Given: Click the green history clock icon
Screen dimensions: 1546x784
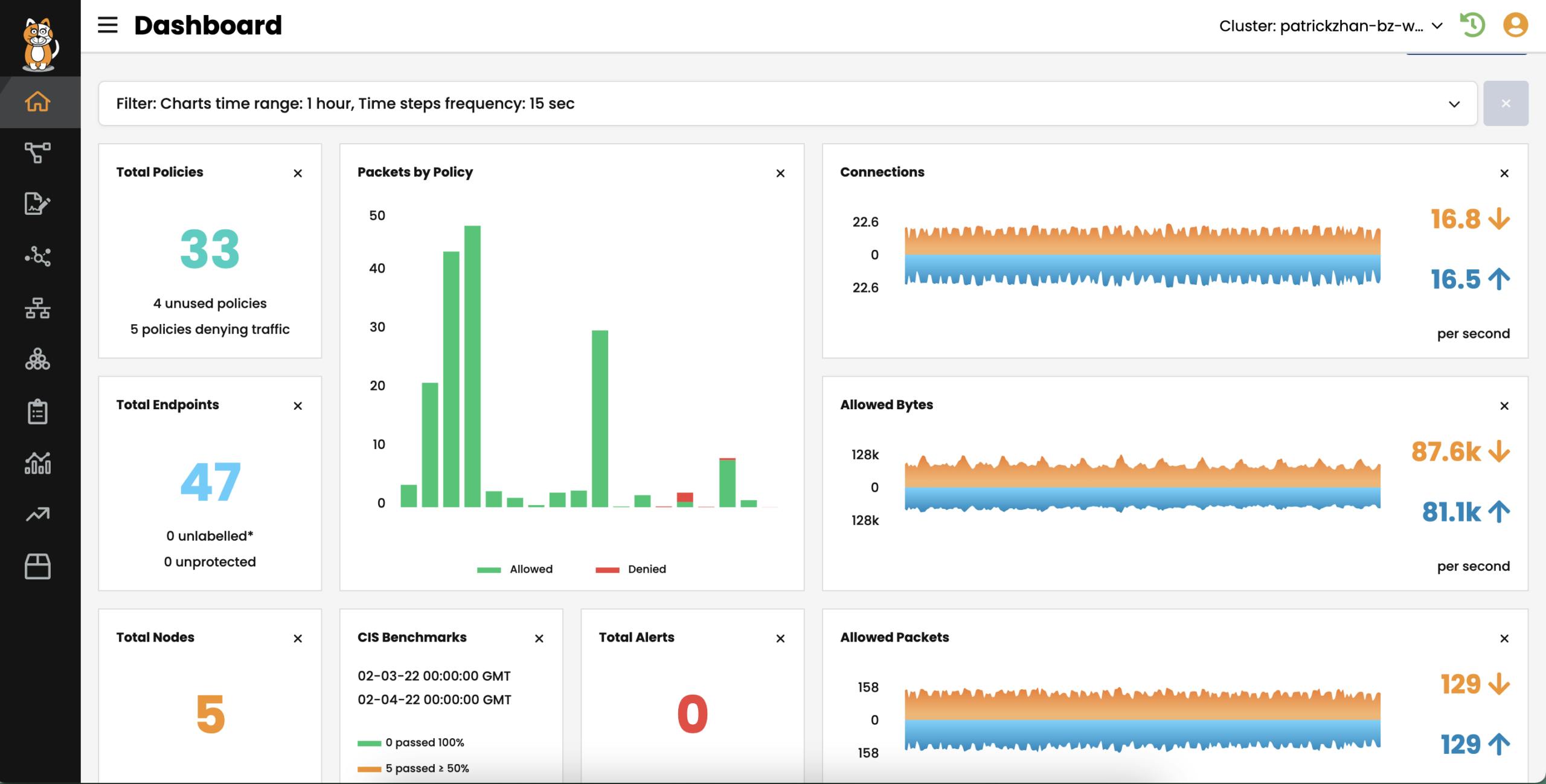Looking at the screenshot, I should (1472, 25).
